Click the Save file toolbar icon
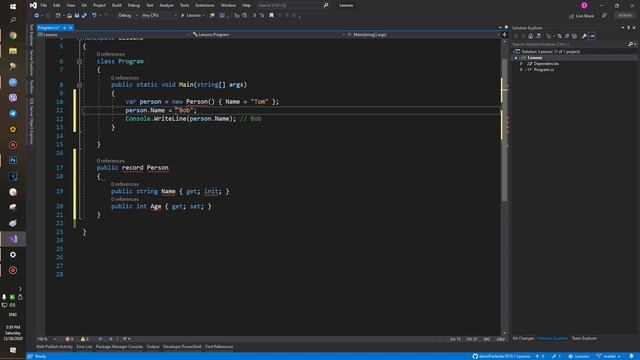Screen dimensions: 640x360 pos(77,16)
